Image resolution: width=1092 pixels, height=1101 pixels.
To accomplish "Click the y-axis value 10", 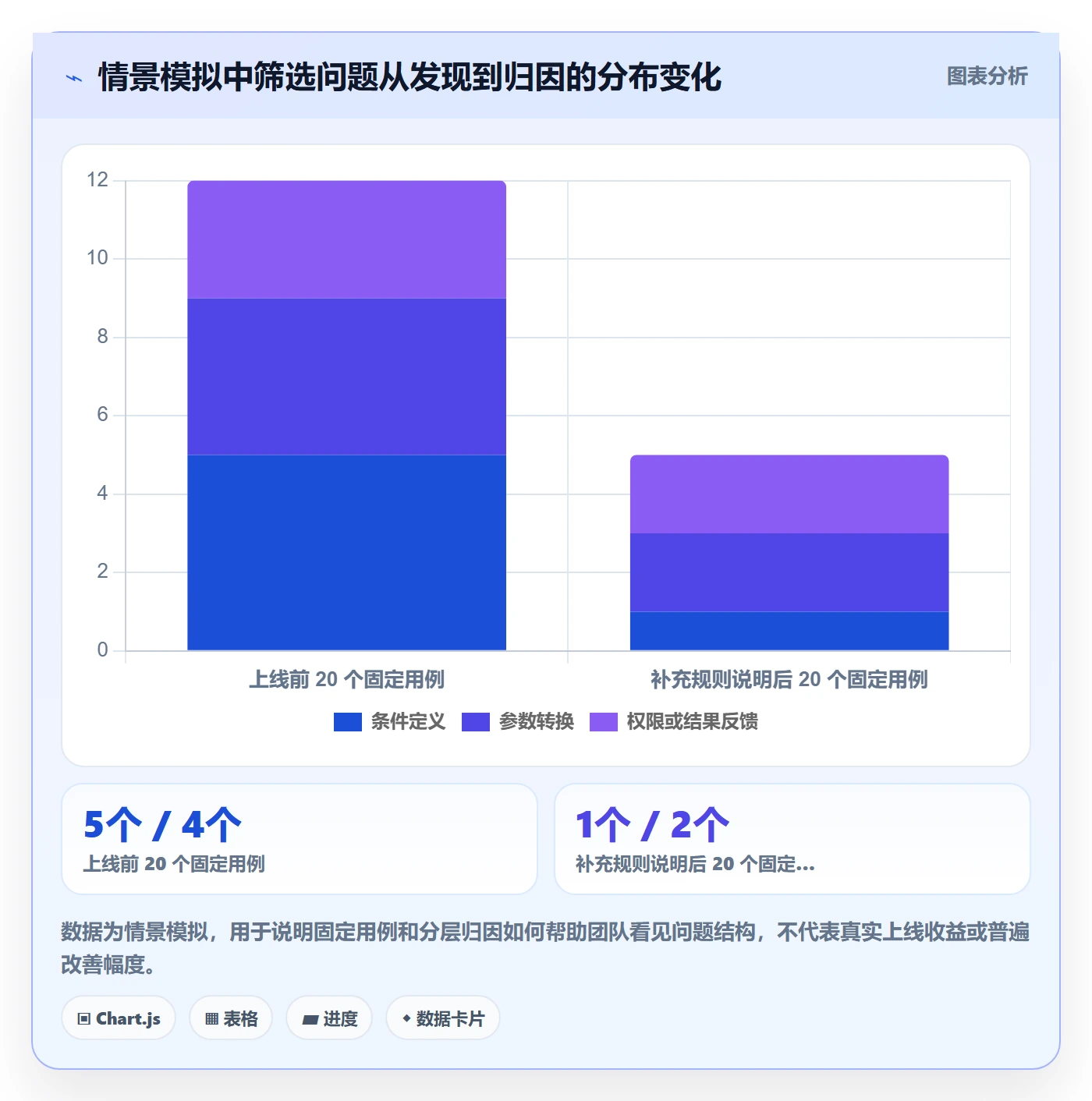I will (97, 258).
